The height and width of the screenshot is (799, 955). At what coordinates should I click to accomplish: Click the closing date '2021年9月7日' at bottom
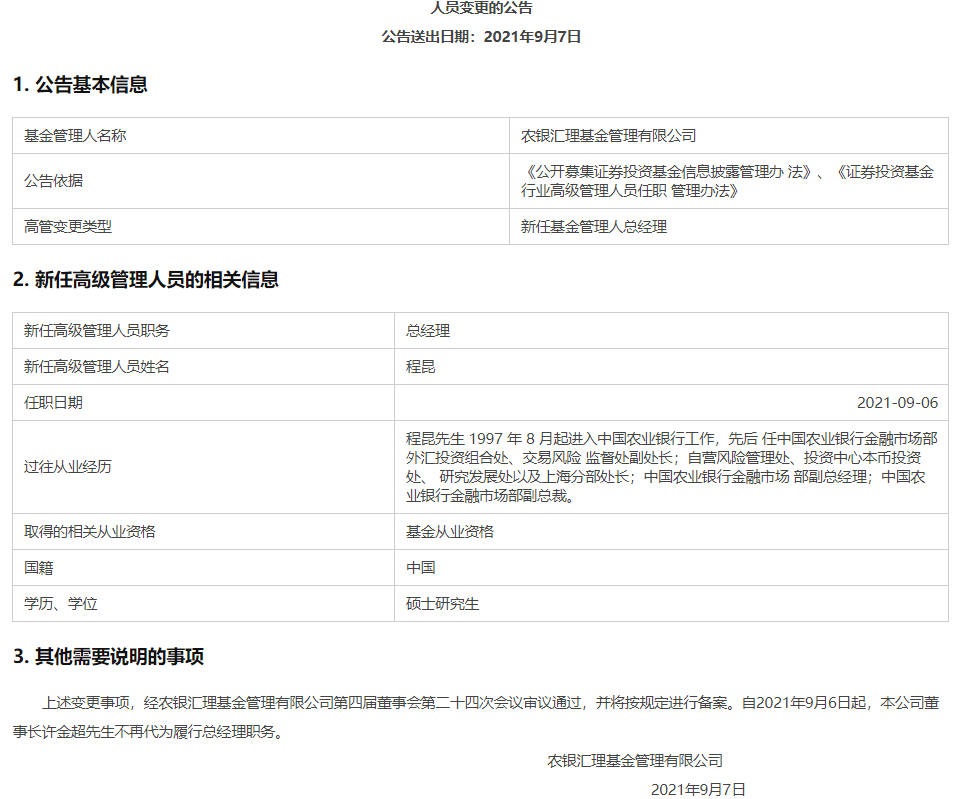pos(698,789)
